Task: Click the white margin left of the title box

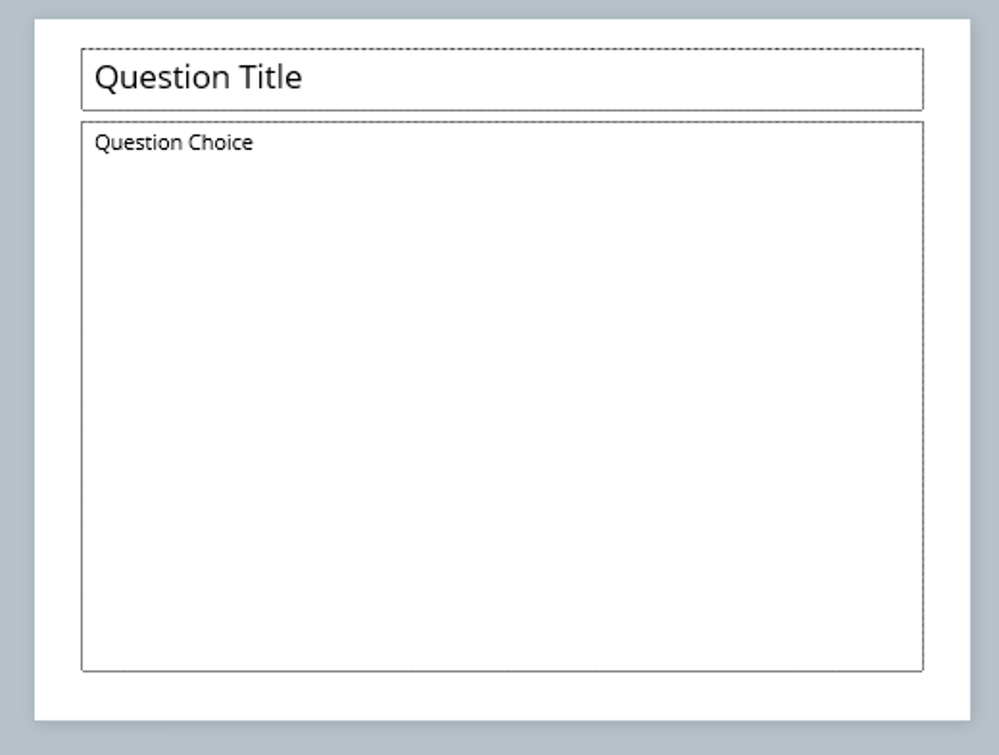Action: (58, 79)
